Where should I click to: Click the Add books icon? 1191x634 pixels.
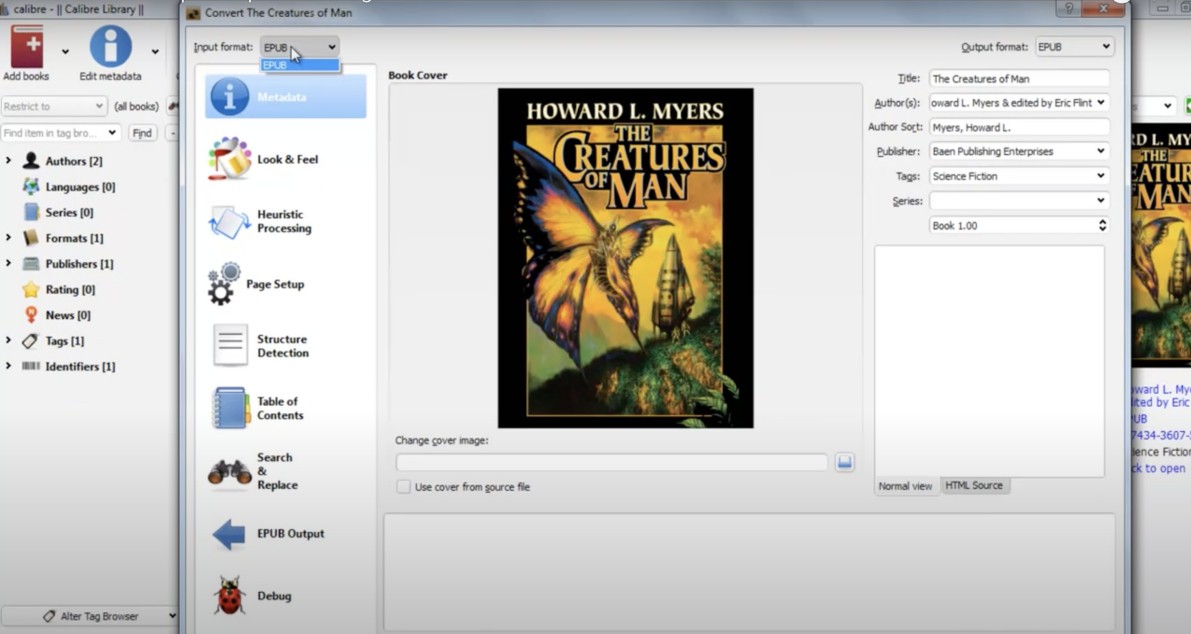click(27, 46)
